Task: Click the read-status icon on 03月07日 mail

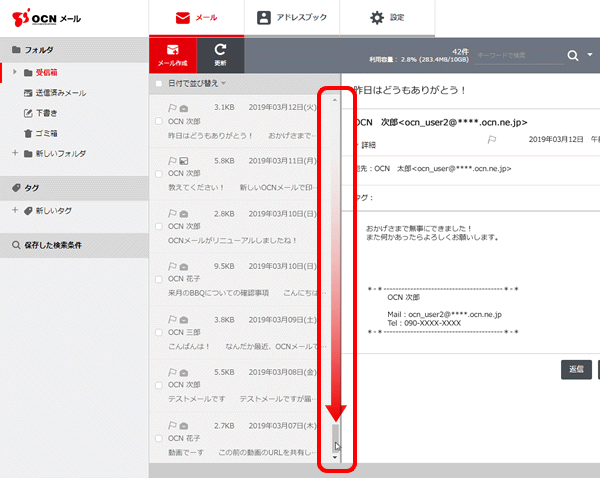Action: coord(184,426)
